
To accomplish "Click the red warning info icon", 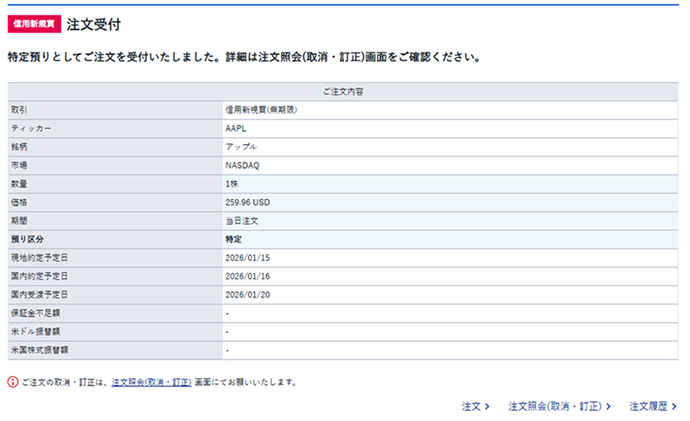I will coord(12,382).
